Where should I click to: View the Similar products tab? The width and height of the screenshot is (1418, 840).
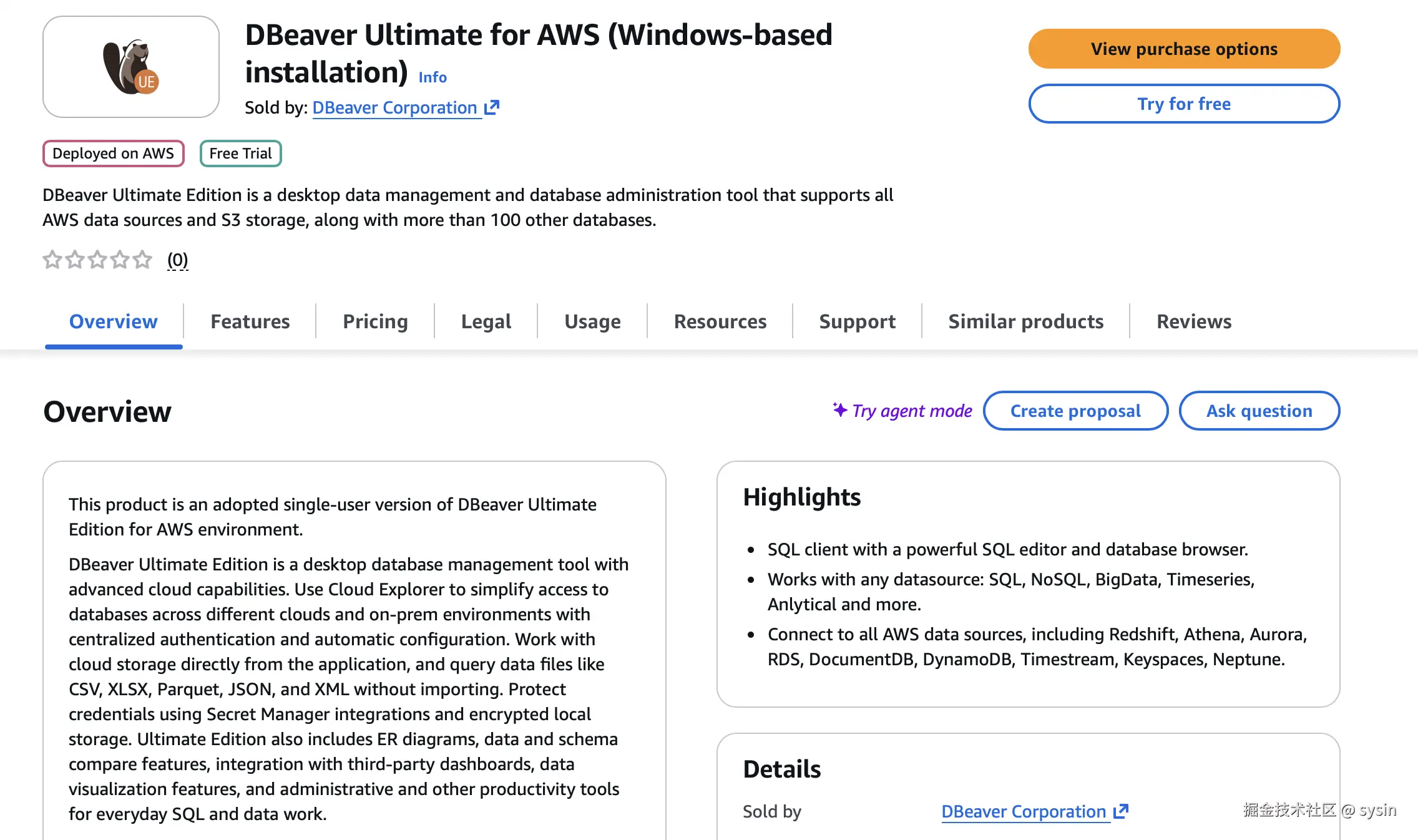(x=1025, y=321)
